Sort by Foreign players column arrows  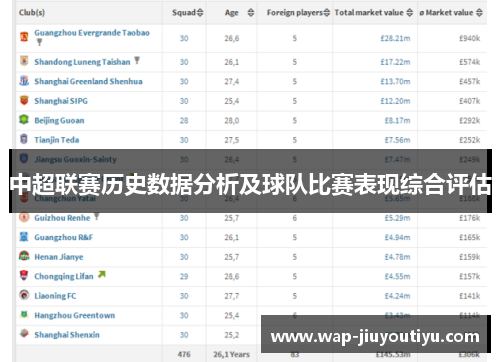coord(327,13)
